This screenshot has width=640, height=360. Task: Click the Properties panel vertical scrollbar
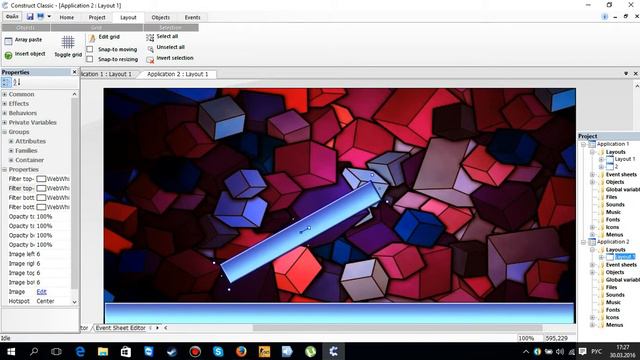74,192
